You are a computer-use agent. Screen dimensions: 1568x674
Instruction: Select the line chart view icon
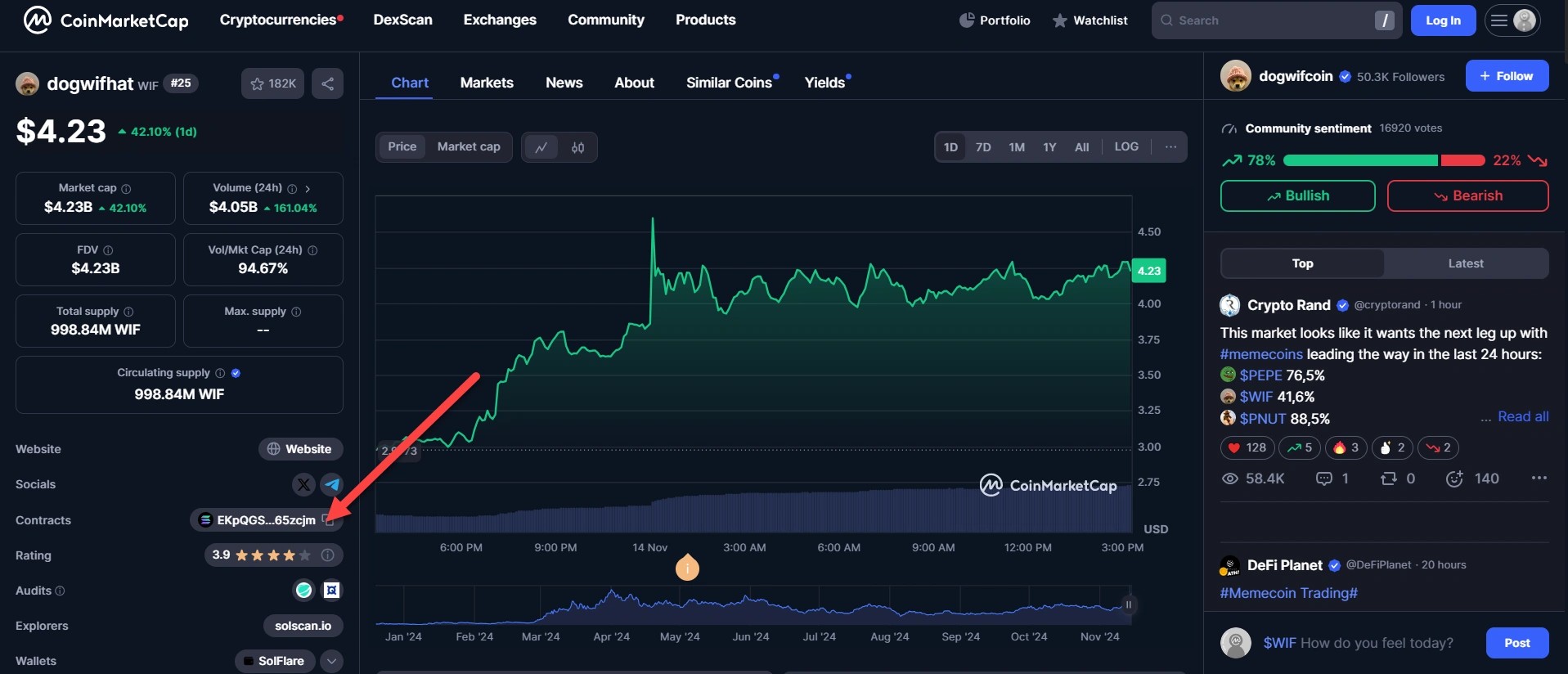541,147
